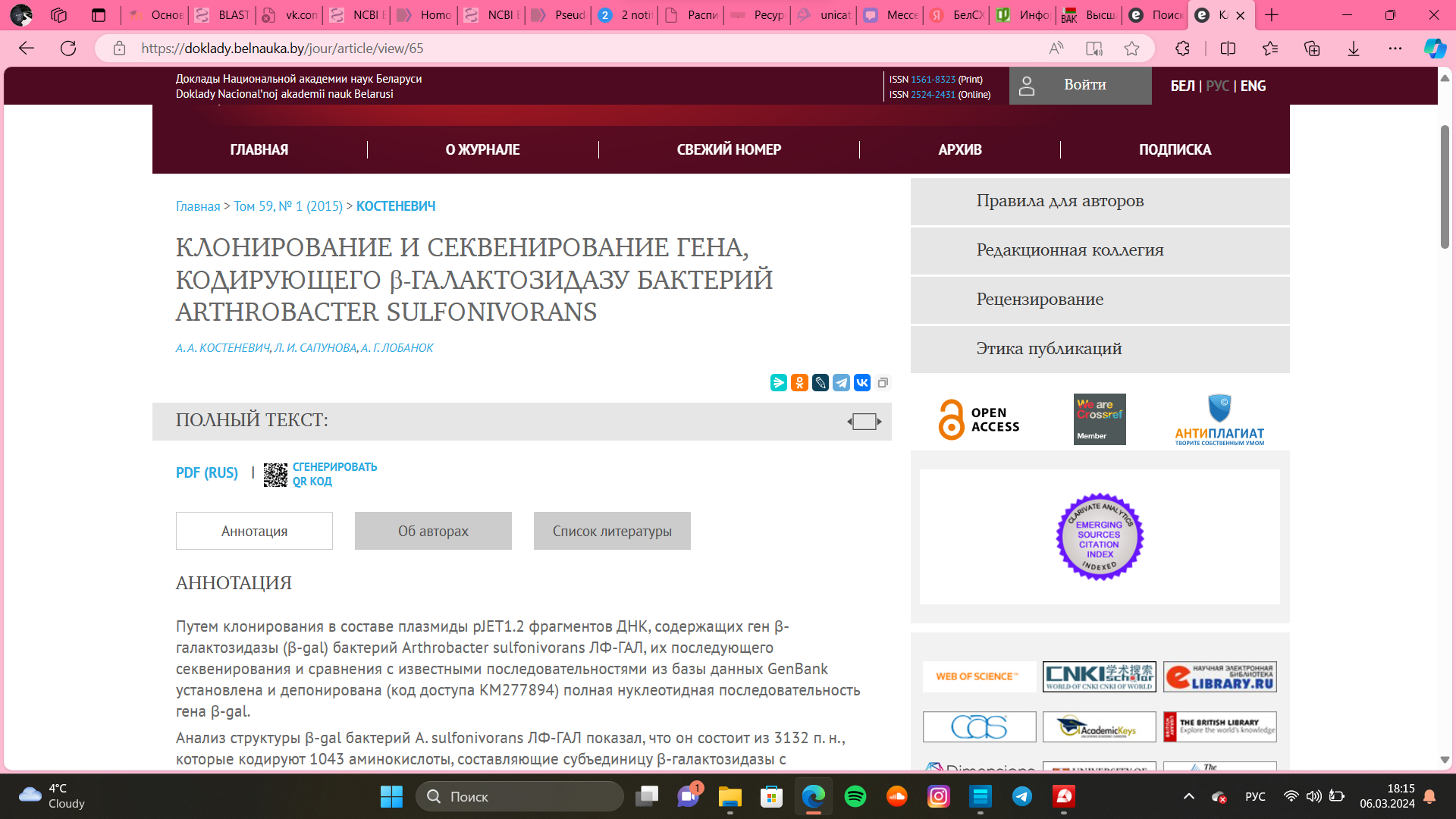Open browser downloads icon
The width and height of the screenshot is (1456, 819).
pyautogui.click(x=1354, y=49)
